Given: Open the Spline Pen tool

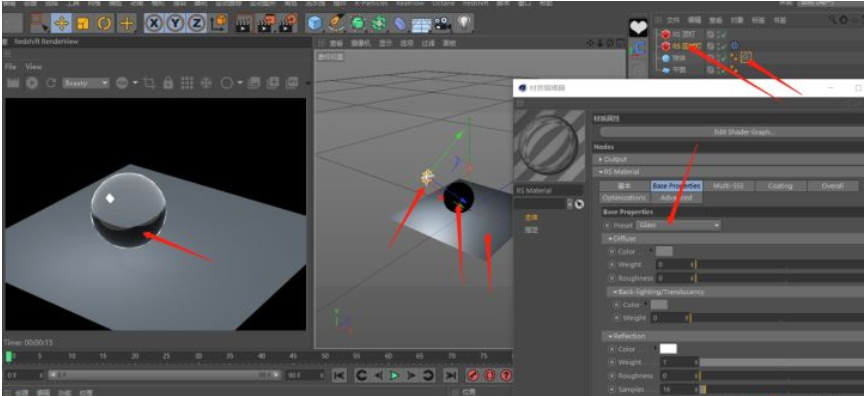Looking at the screenshot, I should click(336, 23).
